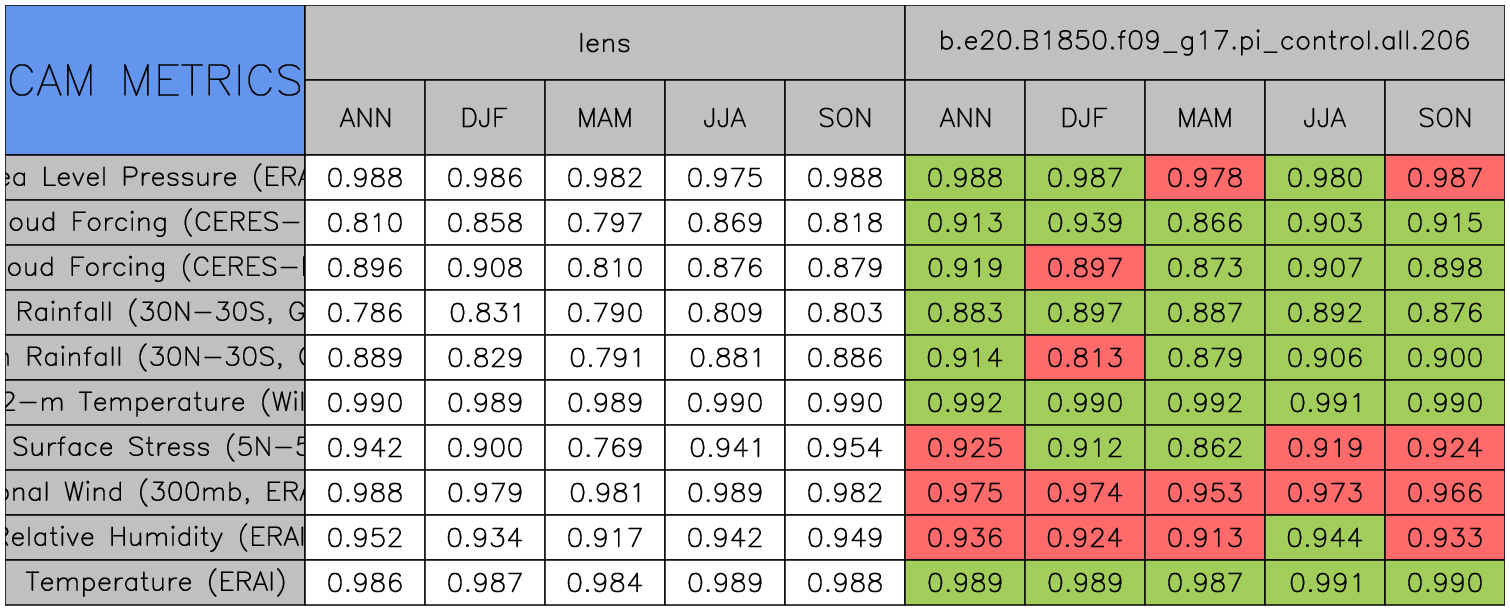Image resolution: width=1510 pixels, height=611 pixels.
Task: Select the JJA header under lens
Action: tap(725, 118)
